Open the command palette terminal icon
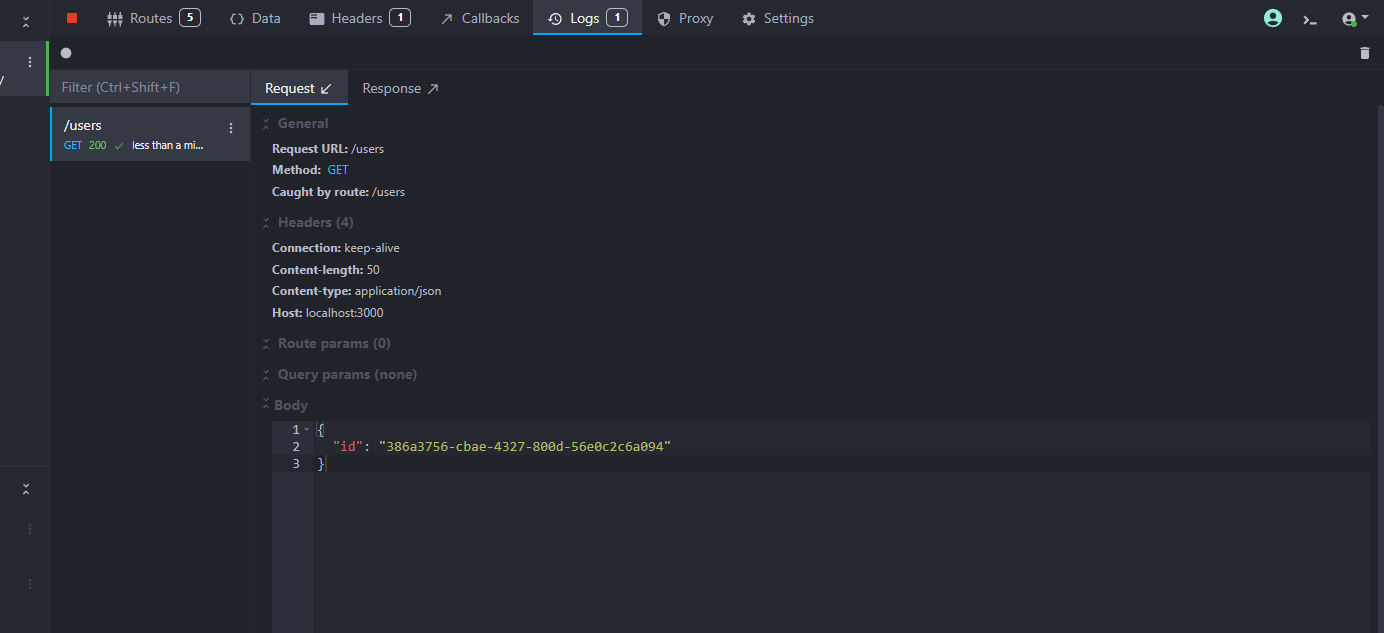1384x633 pixels. [x=1310, y=19]
